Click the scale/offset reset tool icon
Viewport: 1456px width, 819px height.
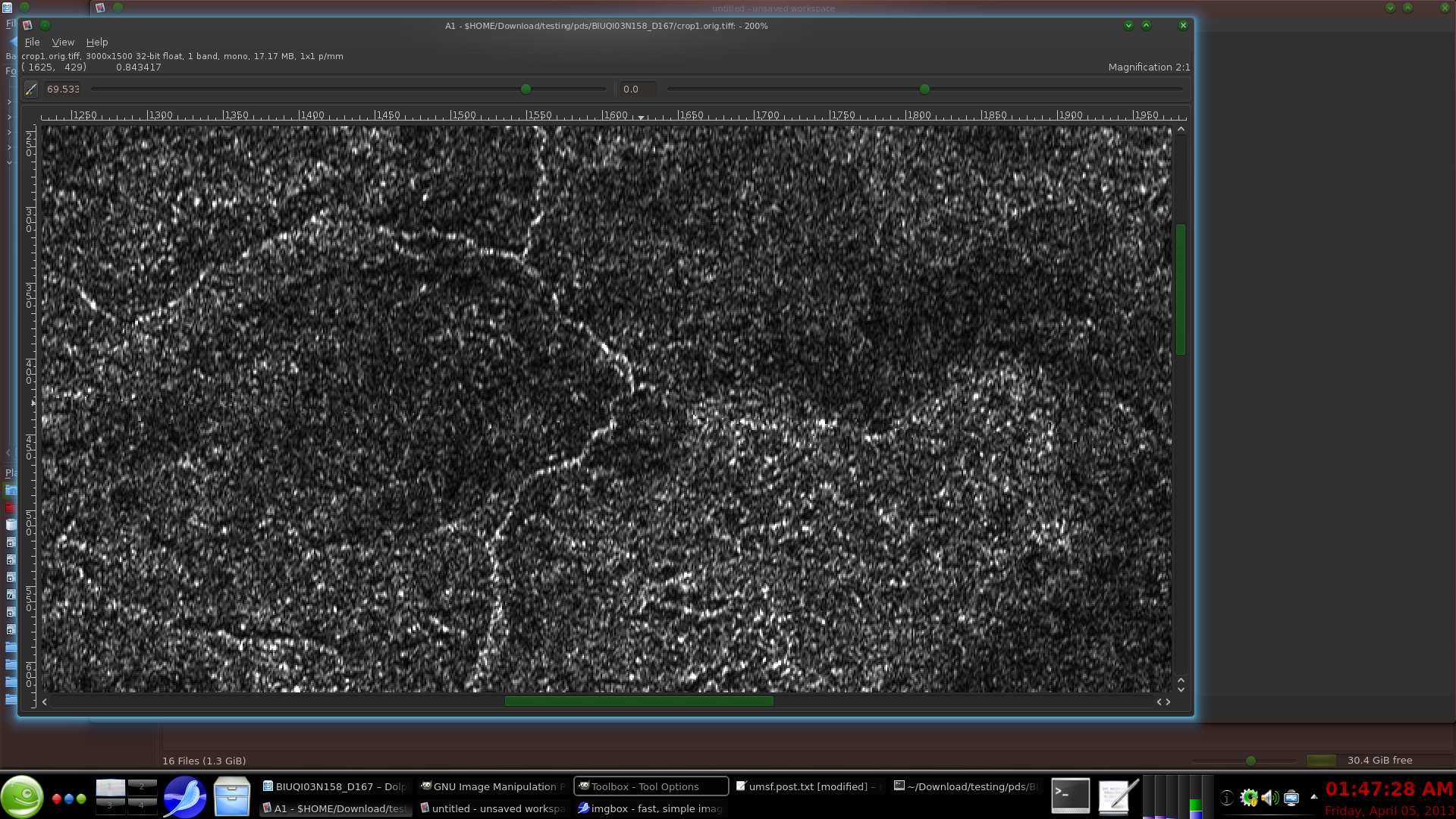pos(31,89)
